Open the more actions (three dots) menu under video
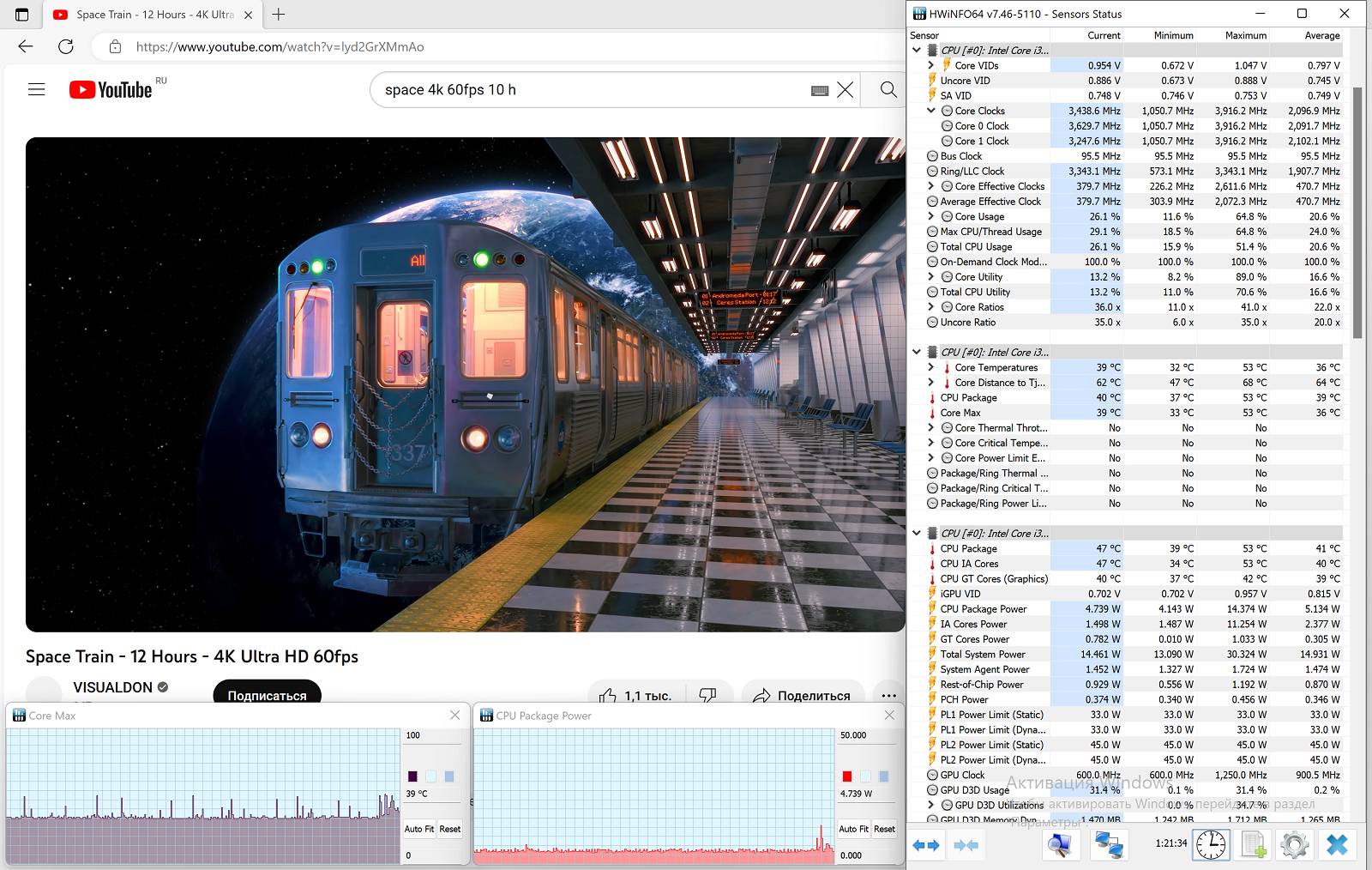 point(888,695)
